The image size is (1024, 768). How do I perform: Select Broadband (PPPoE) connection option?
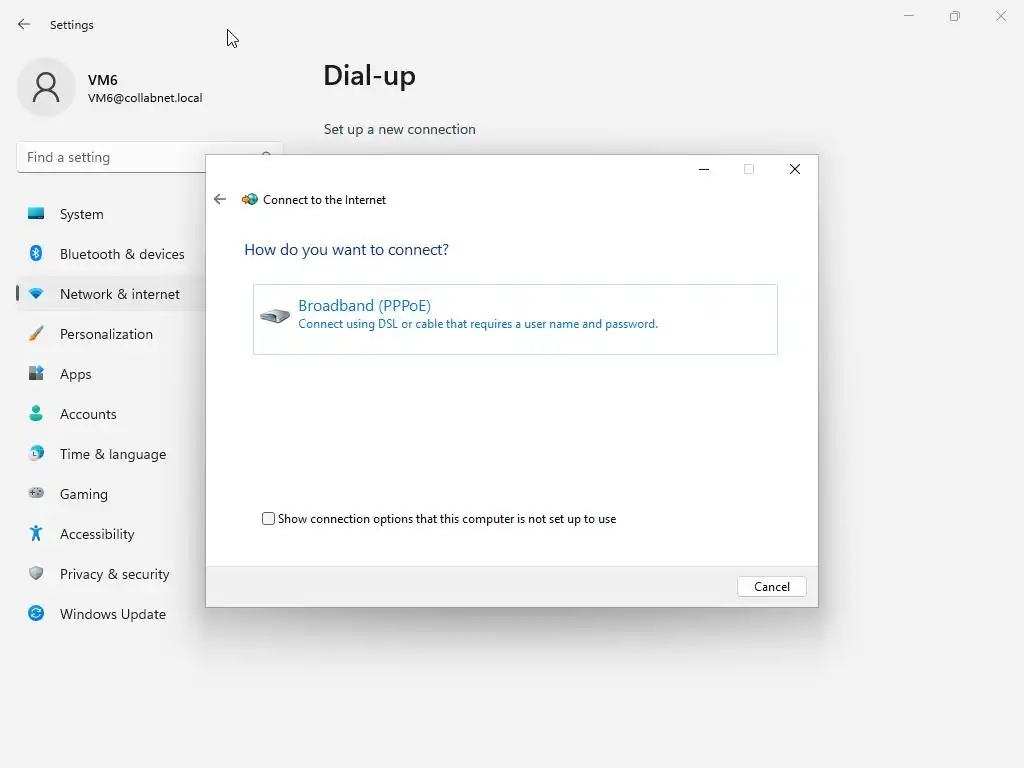click(515, 319)
